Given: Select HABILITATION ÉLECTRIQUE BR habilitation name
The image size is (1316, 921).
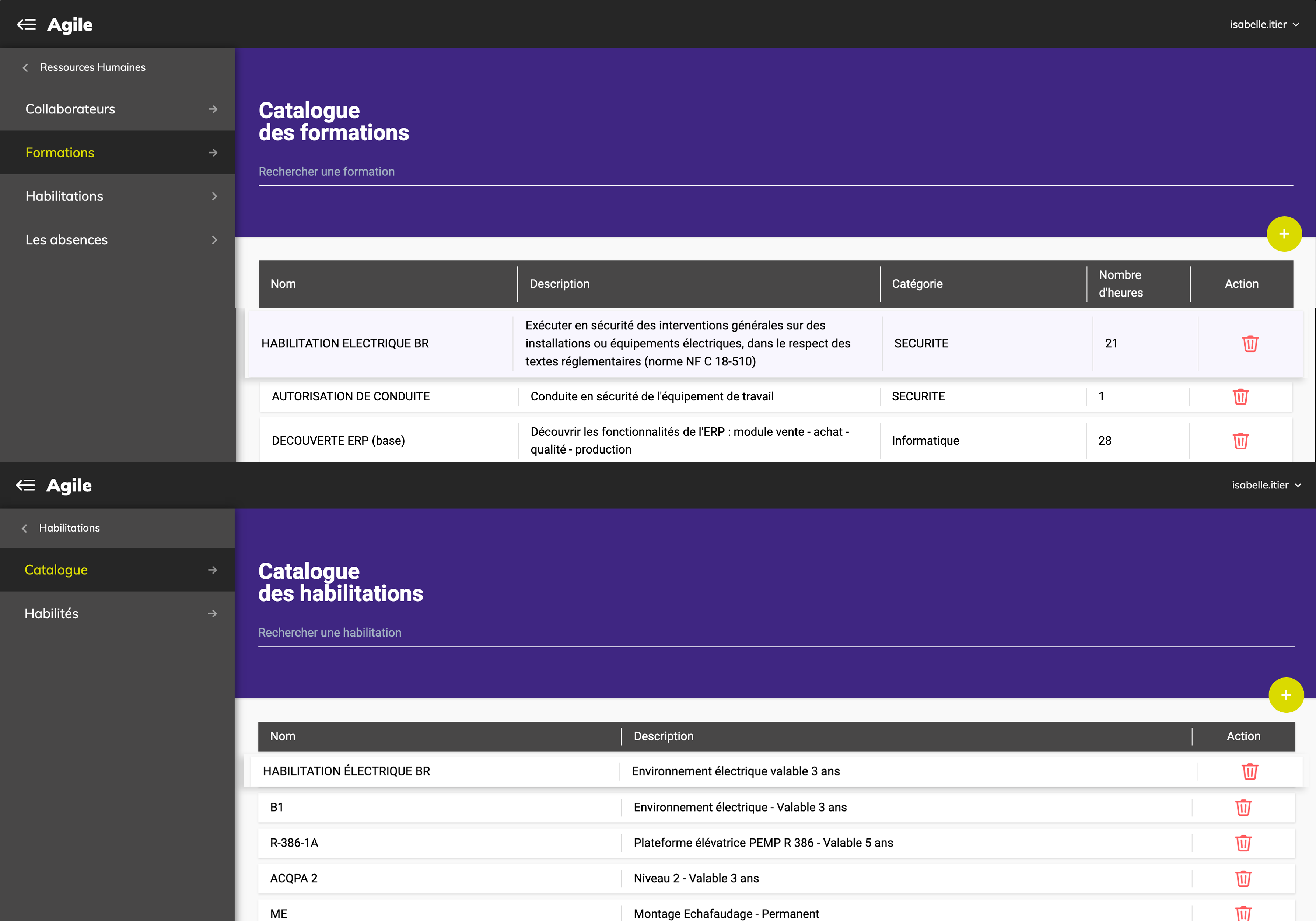Looking at the screenshot, I should pos(346,771).
